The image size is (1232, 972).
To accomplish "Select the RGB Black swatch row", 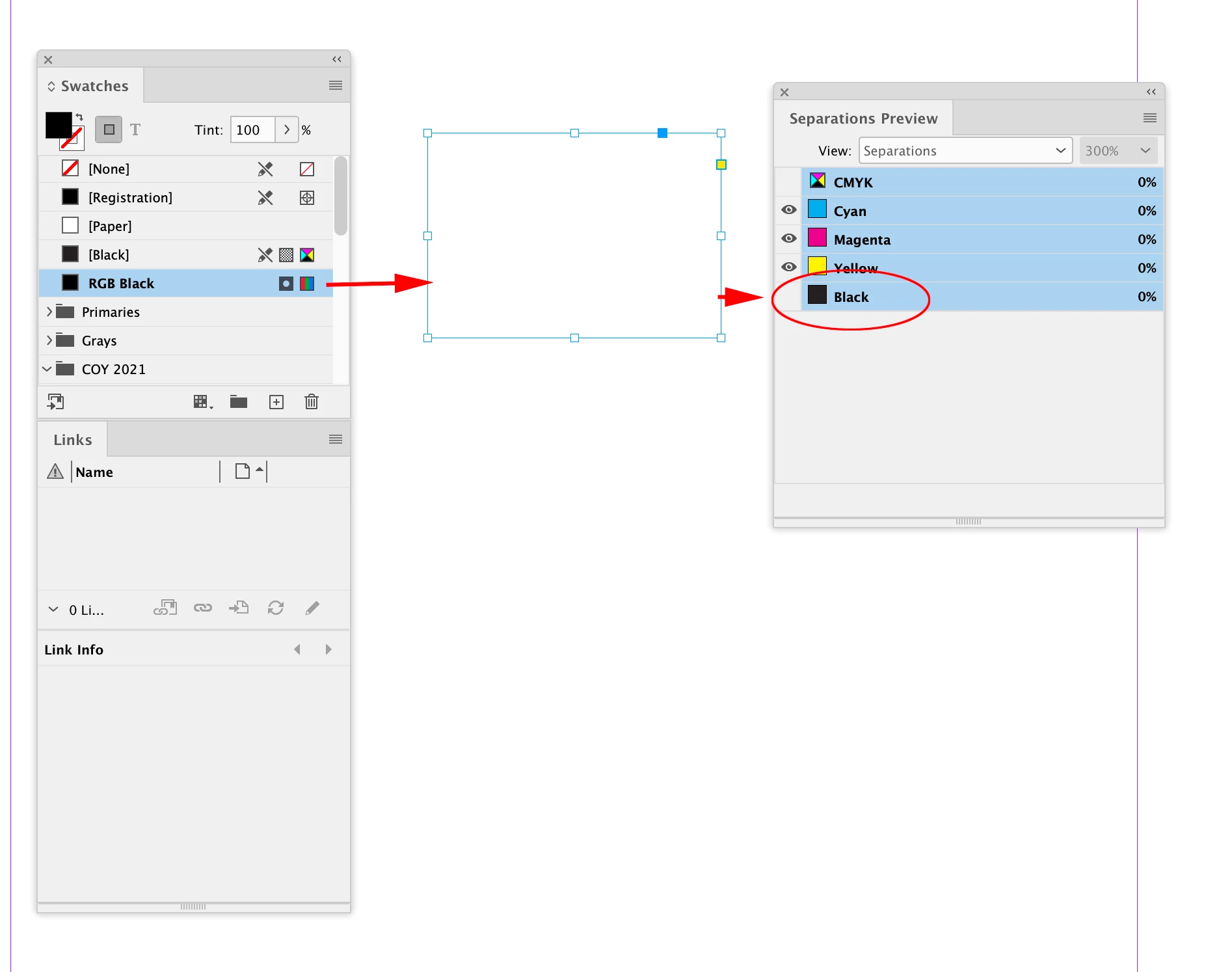I will coord(185,284).
